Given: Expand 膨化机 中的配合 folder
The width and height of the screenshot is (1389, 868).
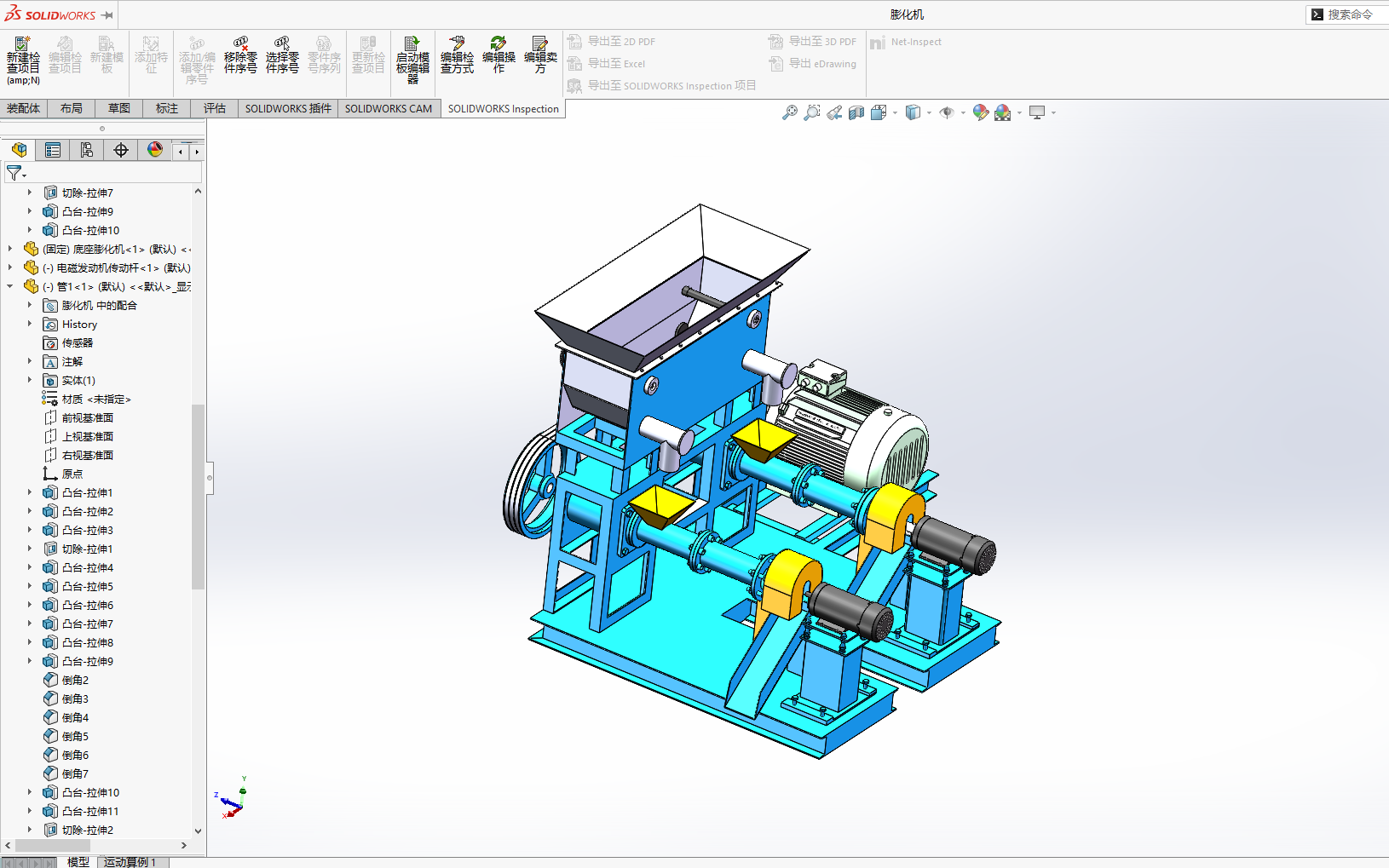Looking at the screenshot, I should coord(29,305).
